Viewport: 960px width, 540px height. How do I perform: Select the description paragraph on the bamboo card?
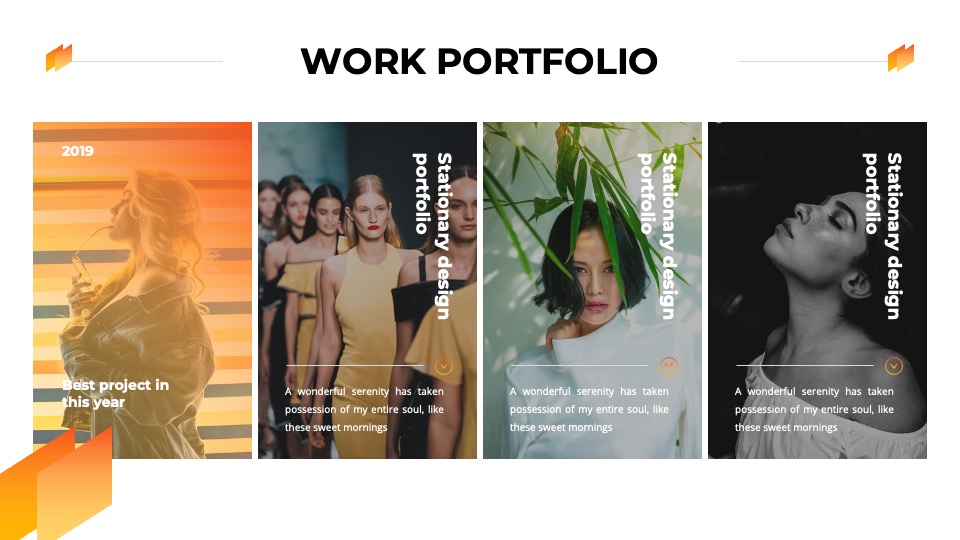tap(589, 409)
